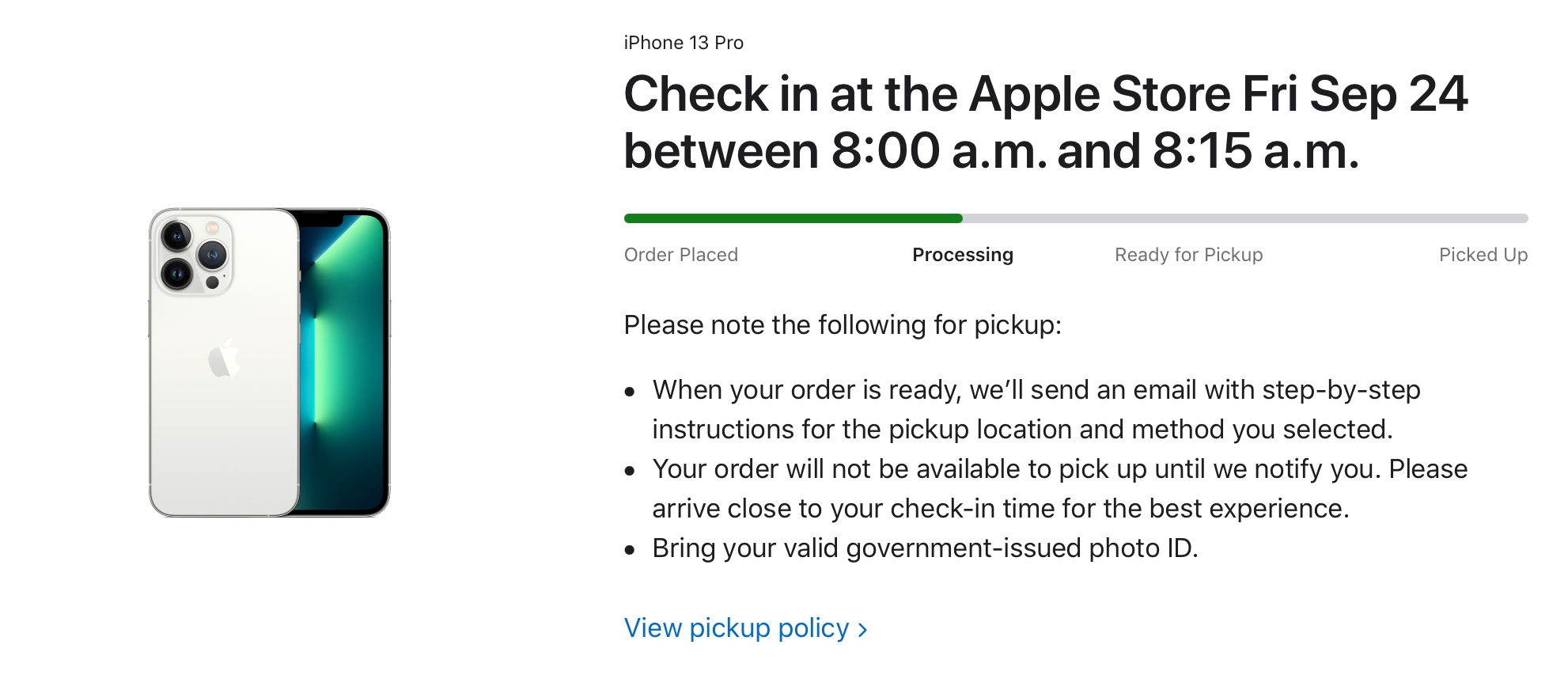This screenshot has width=1568, height=690.
Task: Click the gray unfilled part of the progress bar
Action: [1242, 218]
